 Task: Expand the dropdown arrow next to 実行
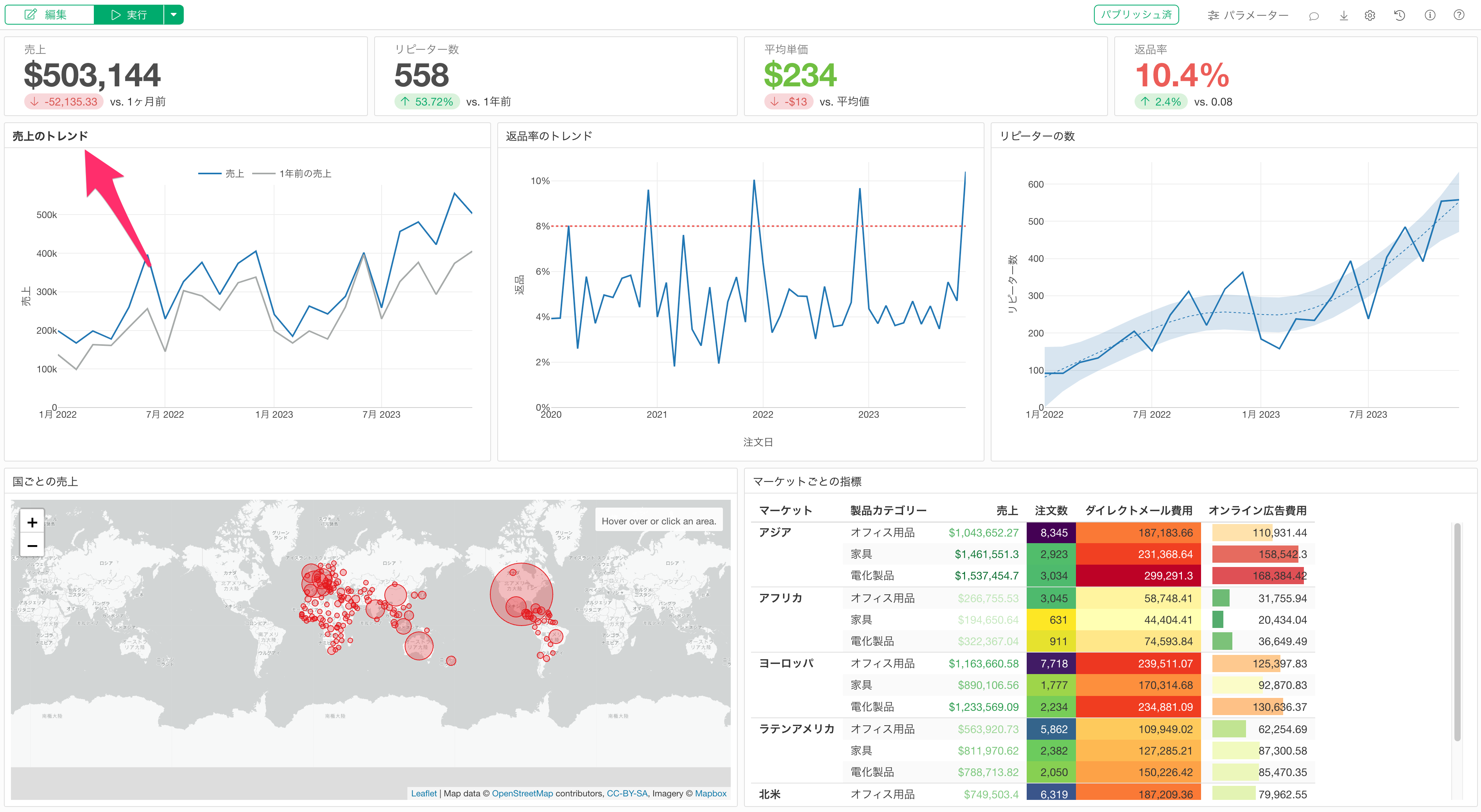174,15
